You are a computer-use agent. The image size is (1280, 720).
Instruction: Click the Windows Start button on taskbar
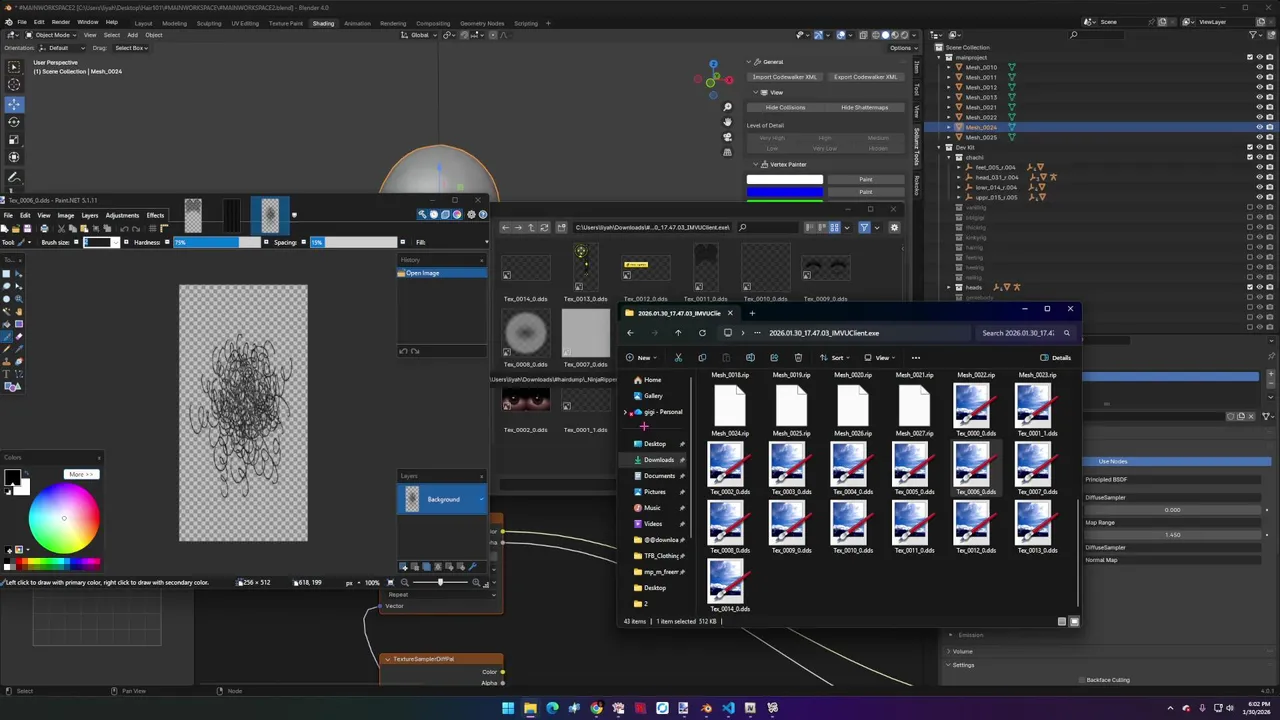pyautogui.click(x=508, y=708)
